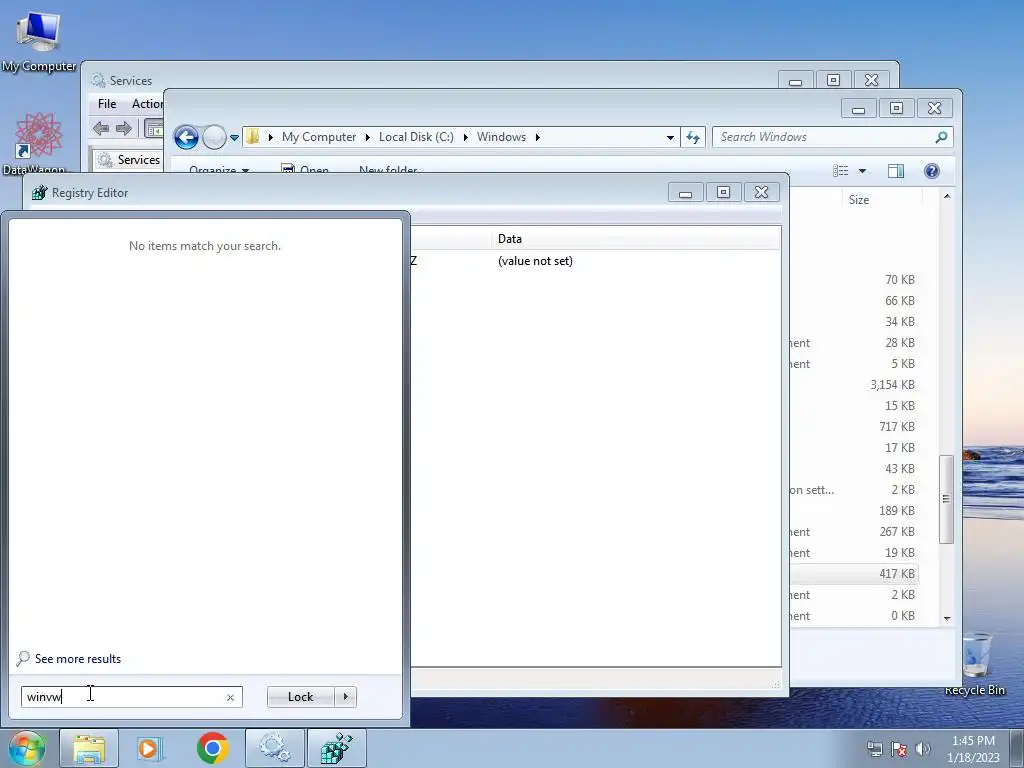Show the preview pane in Explorer
Viewport: 1024px width, 768px height.
tap(896, 171)
